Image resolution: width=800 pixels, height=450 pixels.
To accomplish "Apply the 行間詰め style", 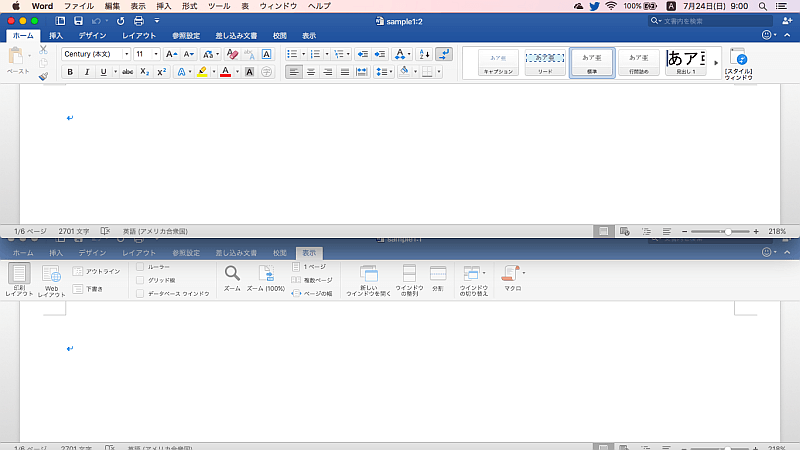I will [639, 63].
